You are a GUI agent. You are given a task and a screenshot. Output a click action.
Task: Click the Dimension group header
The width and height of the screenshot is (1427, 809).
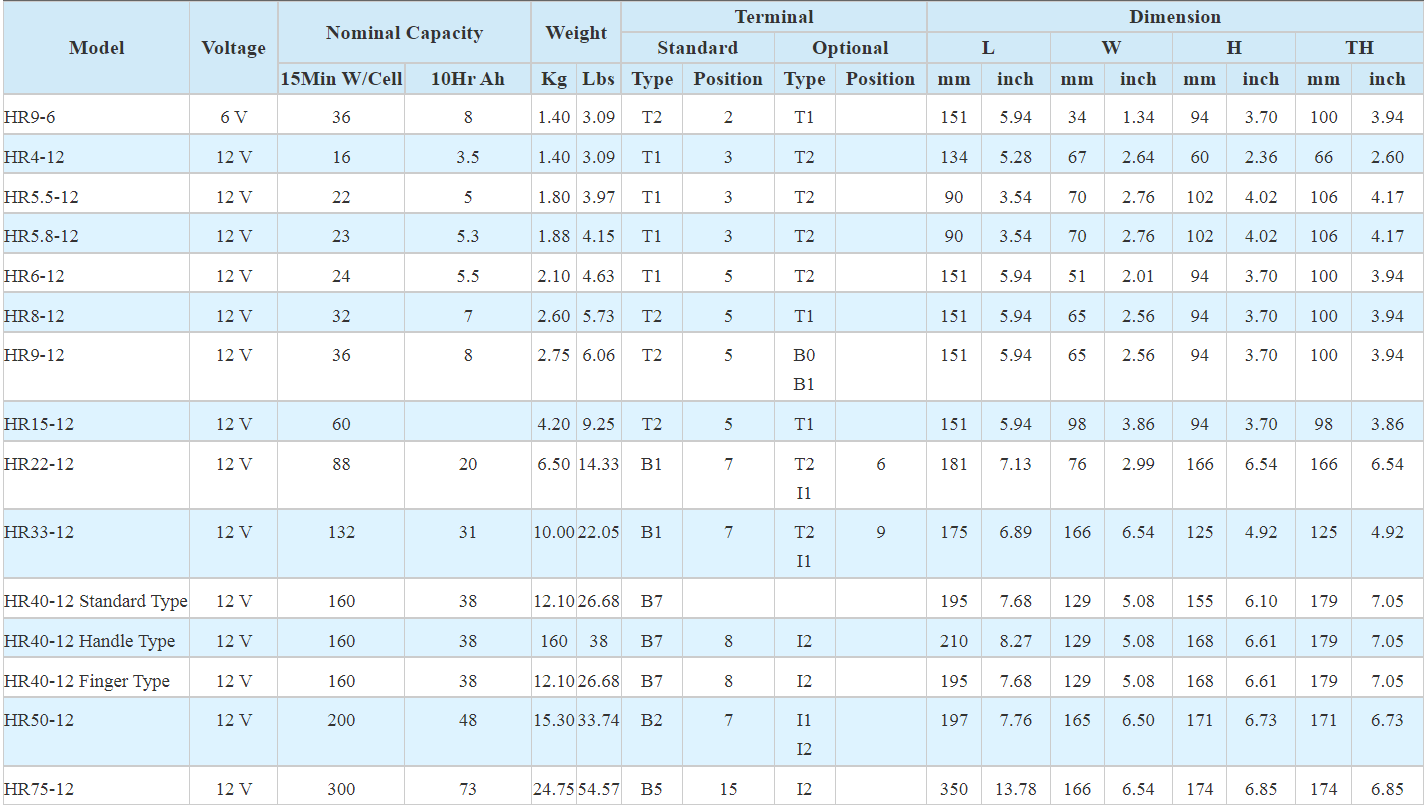point(1175,17)
